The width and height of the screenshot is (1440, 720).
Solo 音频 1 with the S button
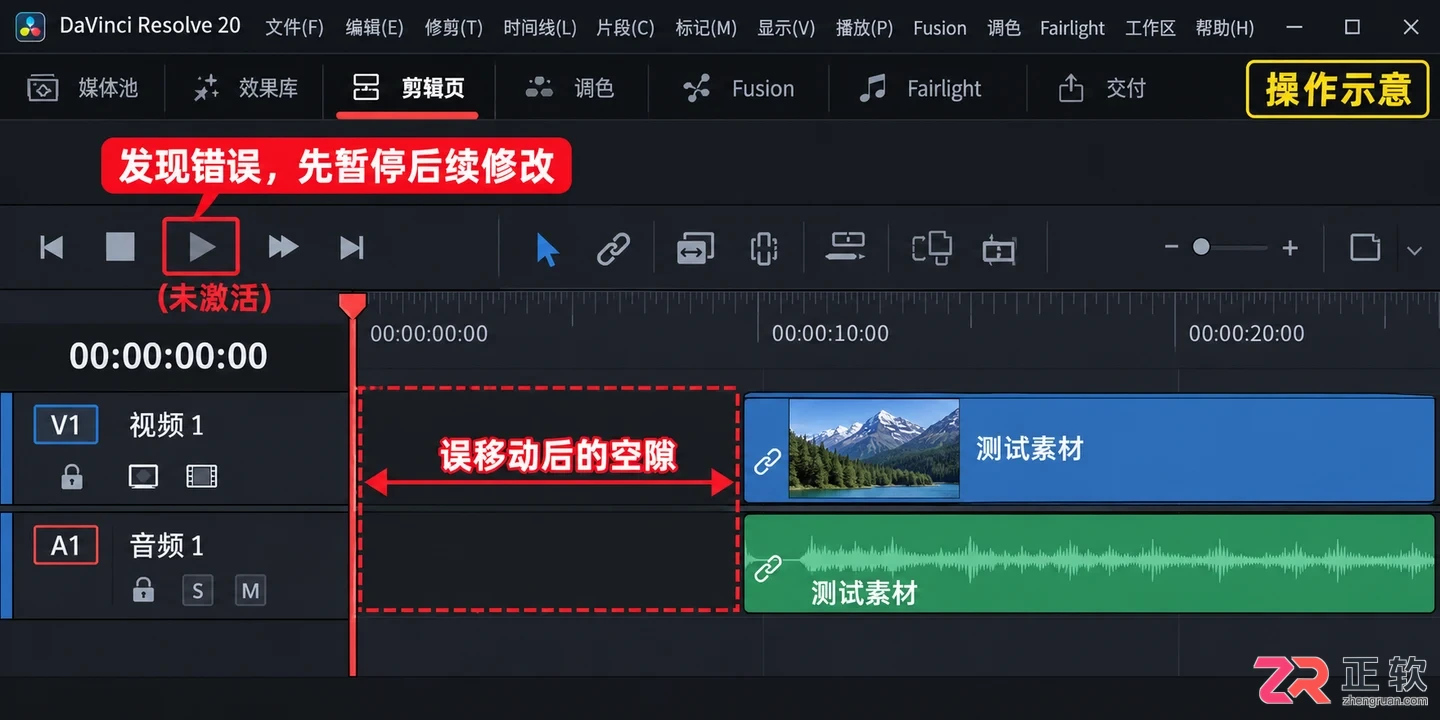198,591
